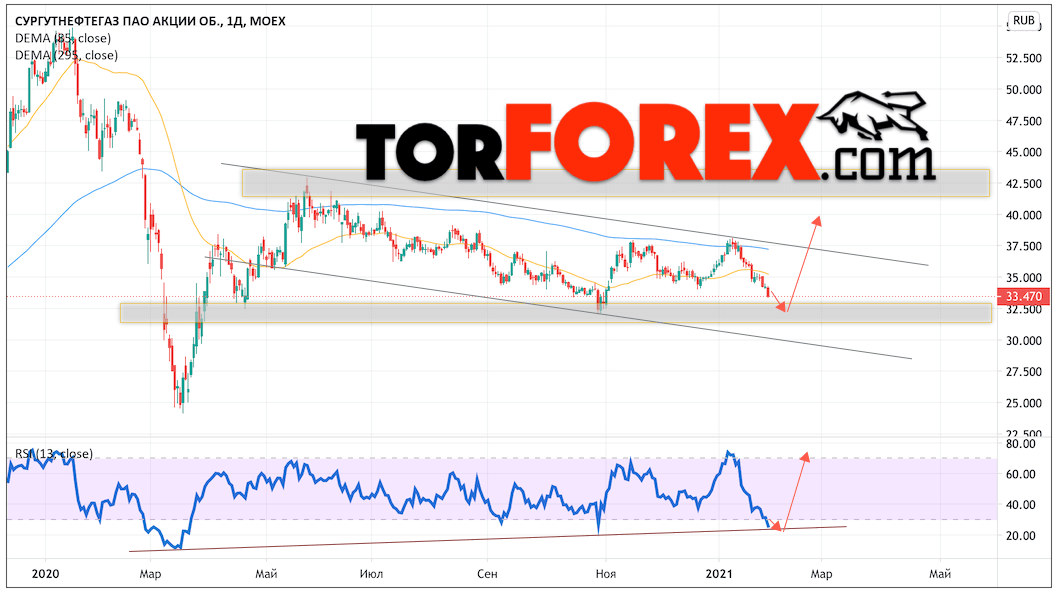Click the 35.000 price axis label
Screen dimensions: 1058x593
(x=1024, y=278)
